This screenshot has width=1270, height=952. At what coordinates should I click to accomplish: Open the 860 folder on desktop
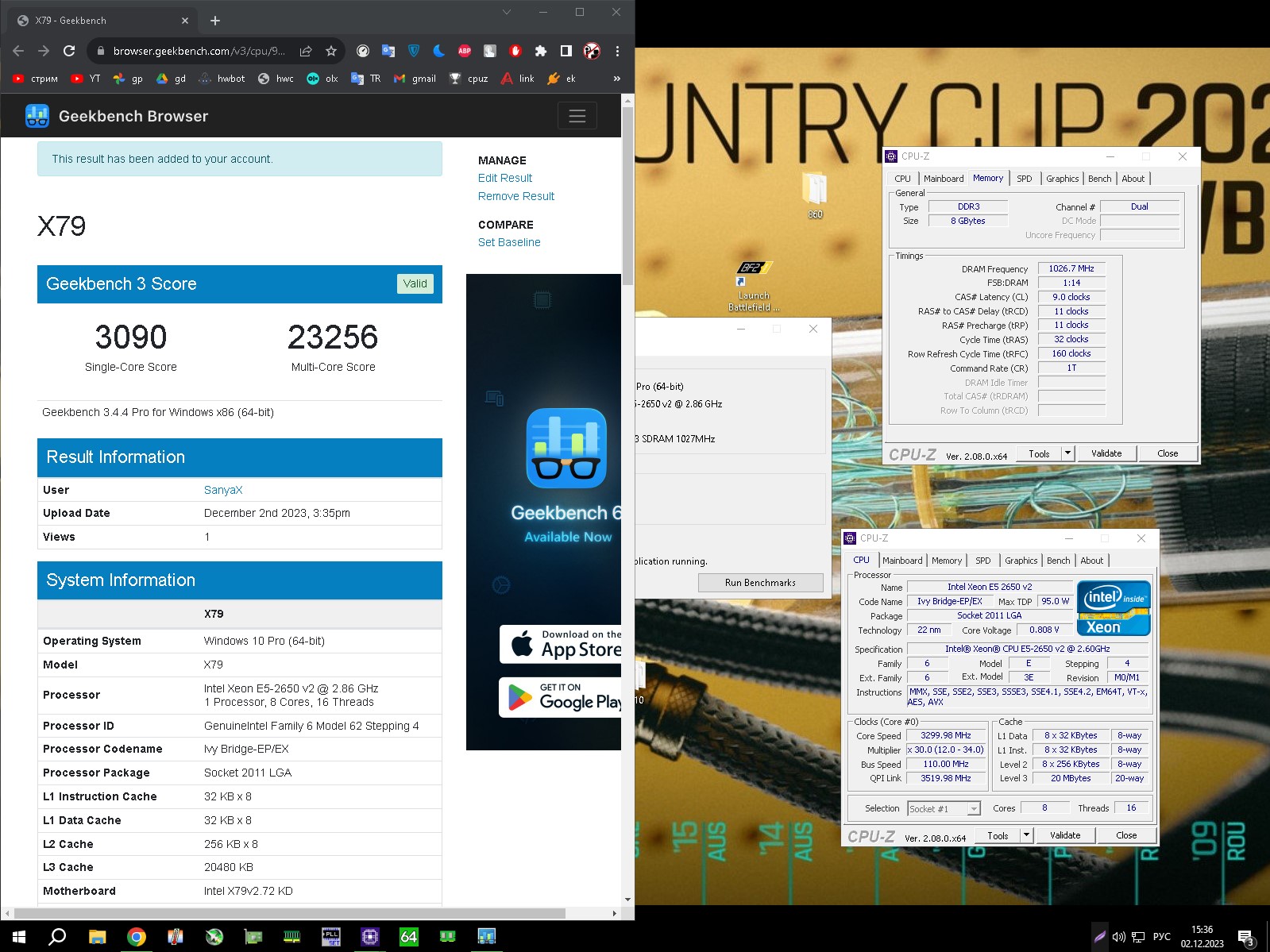(x=815, y=195)
